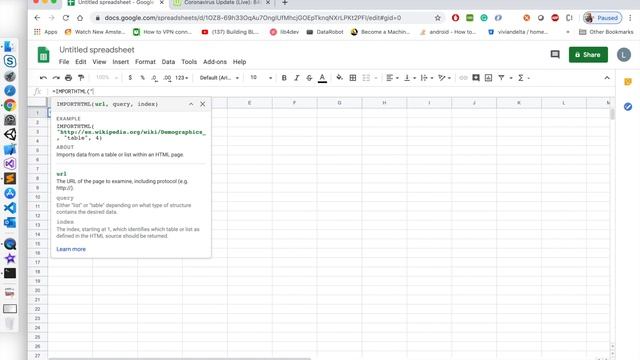640x360 pixels.
Task: Toggle italic formatting
Action: 297,78
